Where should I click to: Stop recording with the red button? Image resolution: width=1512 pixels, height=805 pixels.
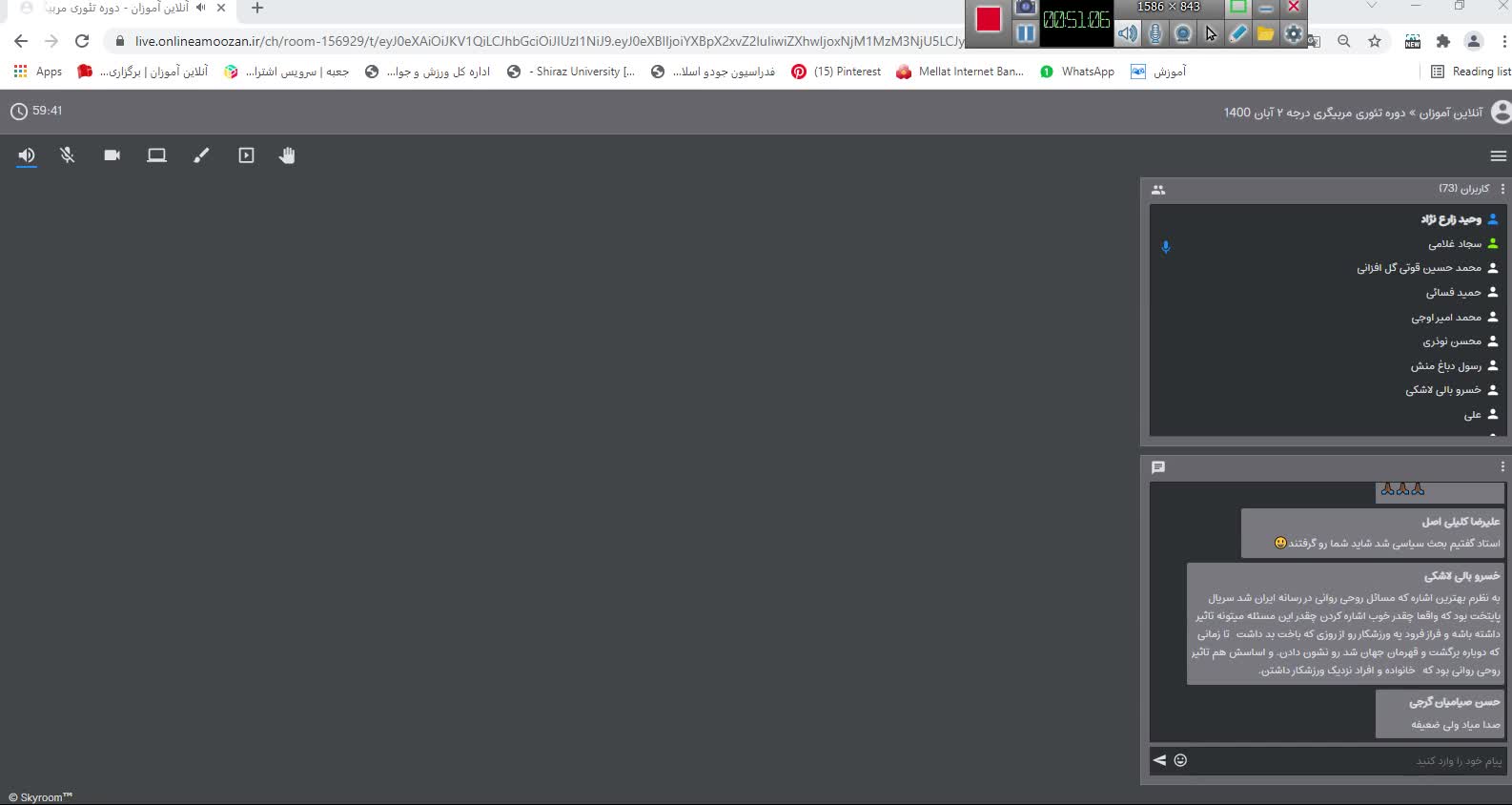point(989,20)
